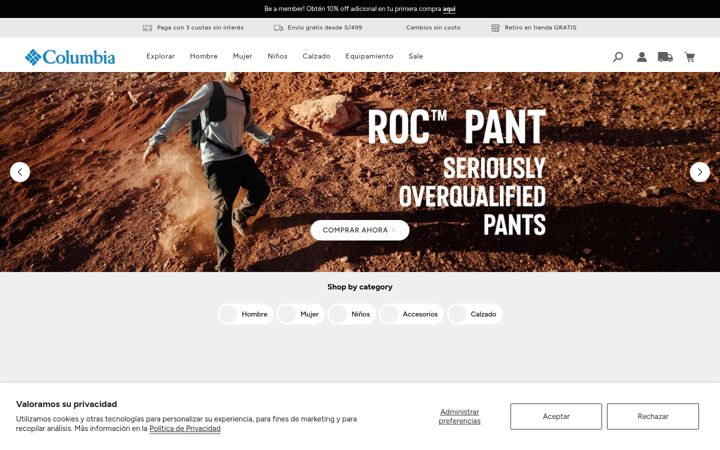This screenshot has height=450, width=720.
Task: Go to the next banner slide
Action: pyautogui.click(x=700, y=172)
